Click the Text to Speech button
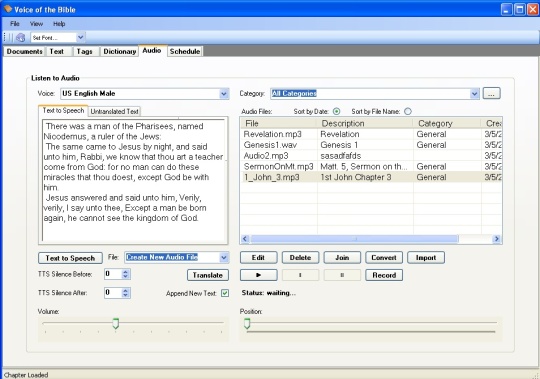 70,258
